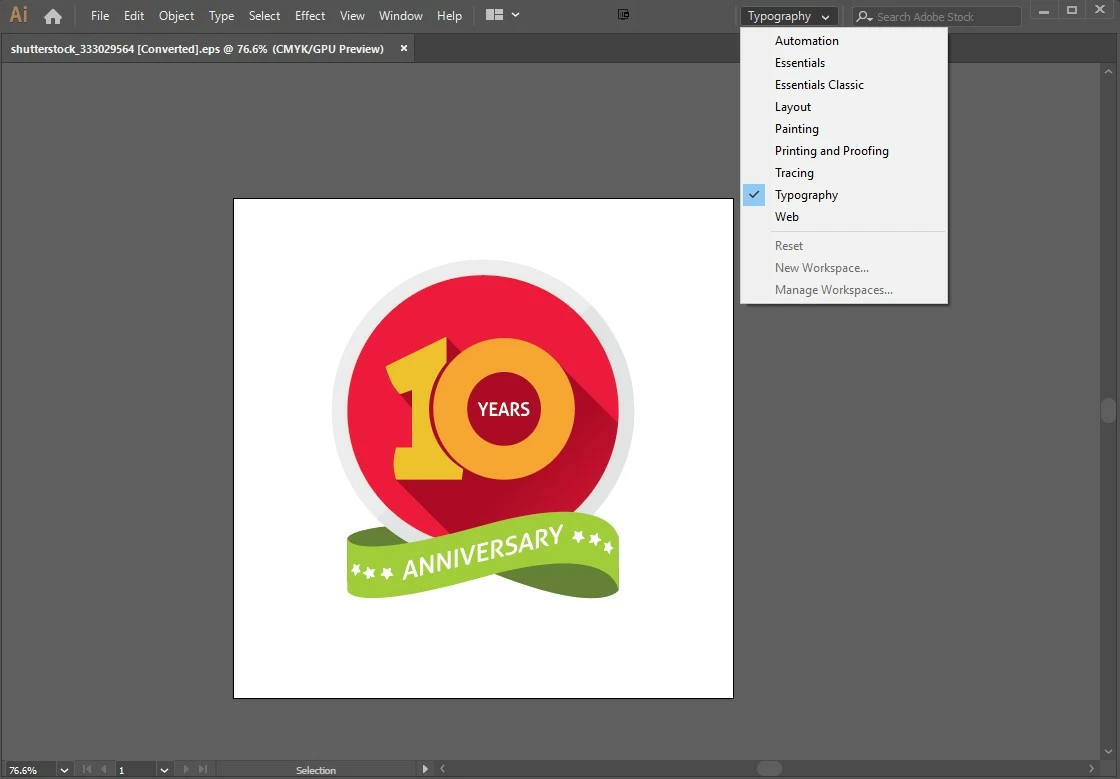Open the Effect menu
Image resolution: width=1120 pixels, height=779 pixels.
coord(310,16)
